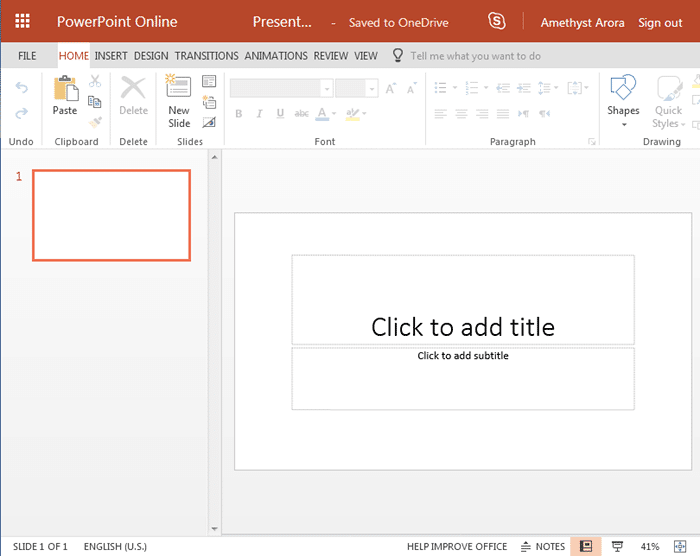
Task: Switch to the DESIGN tab
Action: pyautogui.click(x=151, y=56)
